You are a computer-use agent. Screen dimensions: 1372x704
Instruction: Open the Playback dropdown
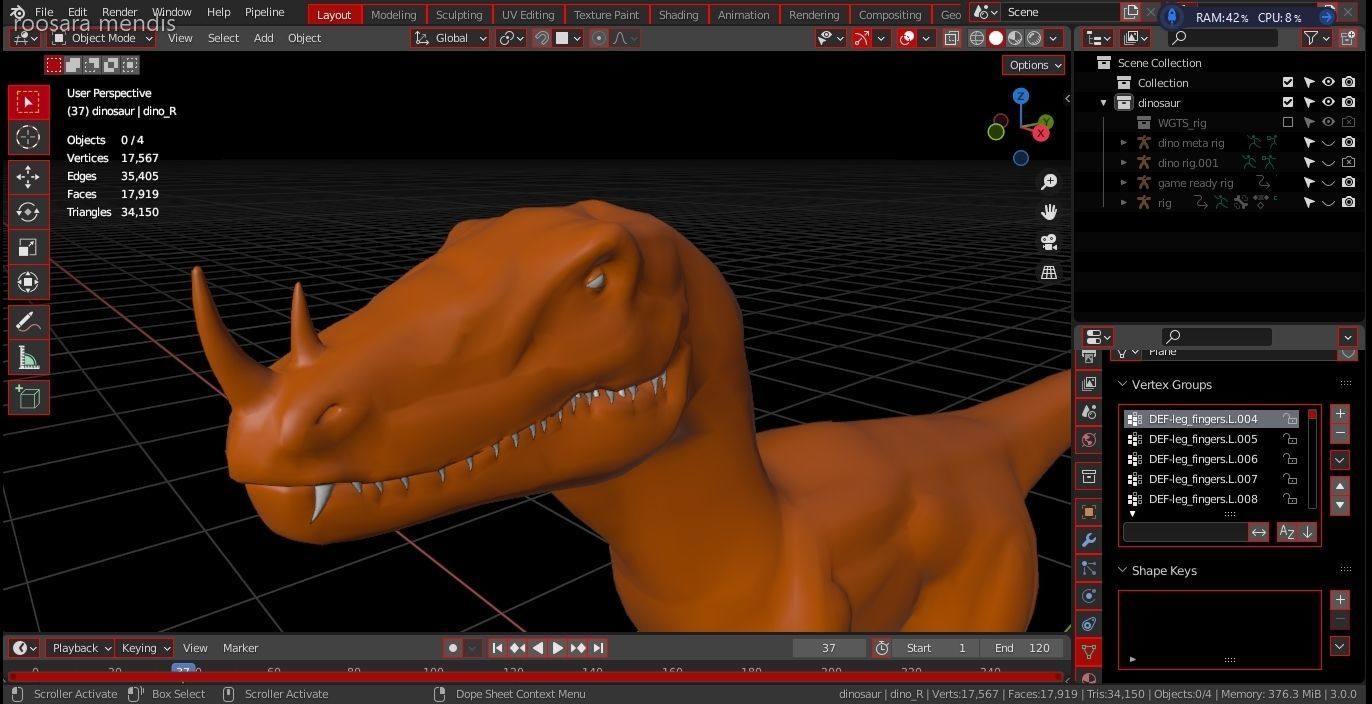pyautogui.click(x=81, y=648)
